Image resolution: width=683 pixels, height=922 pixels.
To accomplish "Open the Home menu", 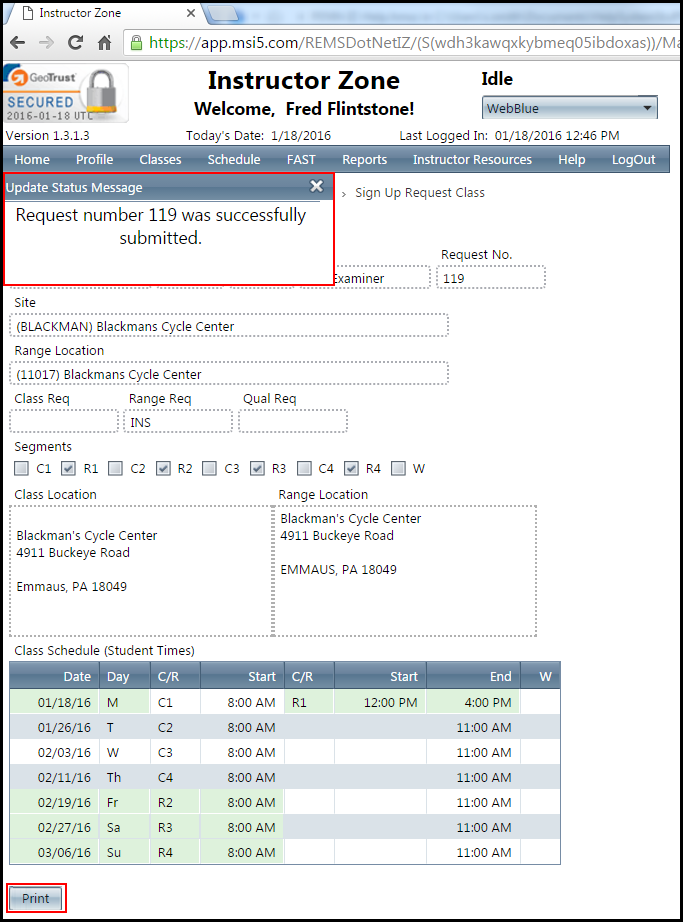I will (x=32, y=159).
